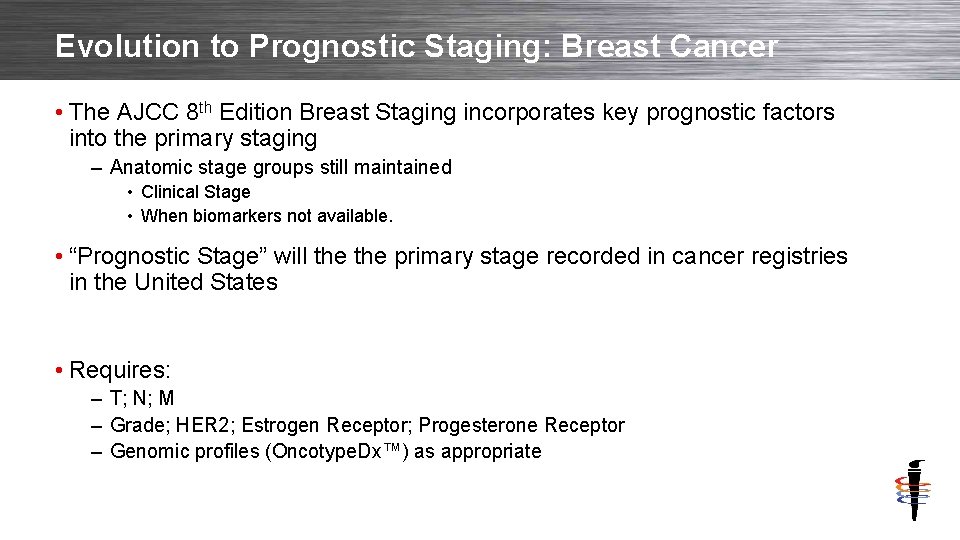The width and height of the screenshot is (960, 540).
Task: Select the red bullet before 'Prognostic Stage'
Action: [61, 257]
